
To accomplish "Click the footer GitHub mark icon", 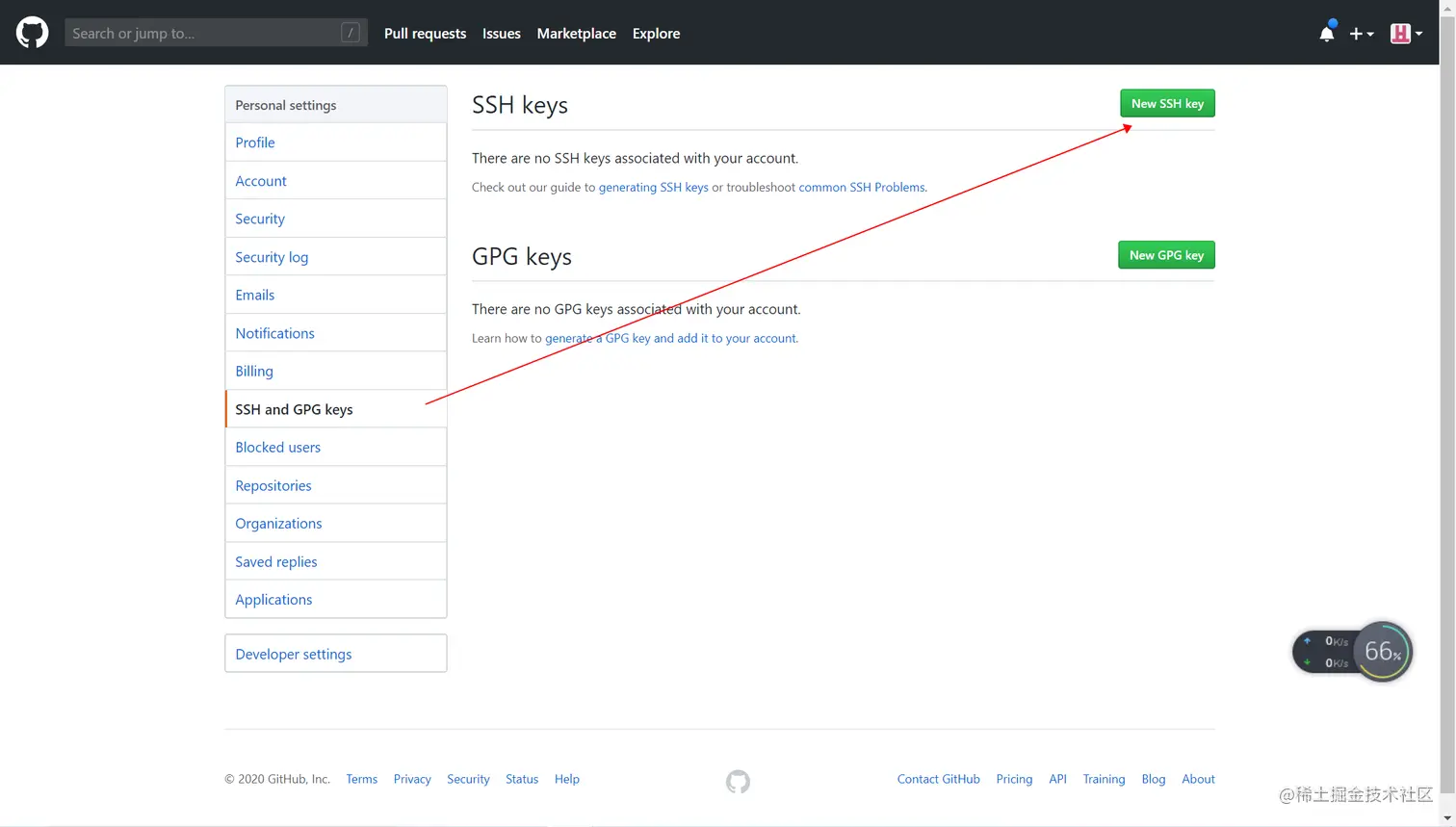I will tap(738, 781).
